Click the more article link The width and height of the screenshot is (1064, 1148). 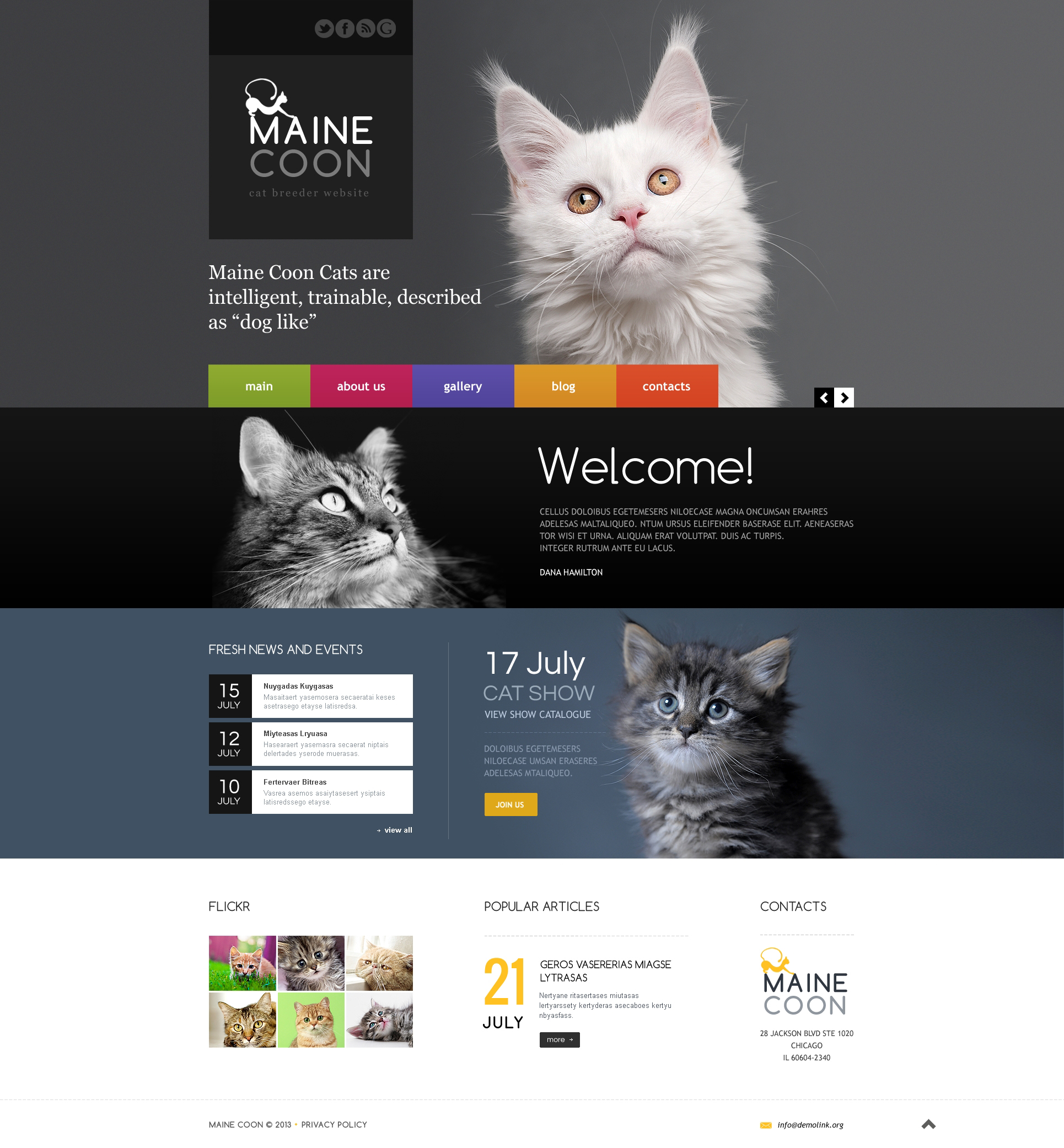pyautogui.click(x=559, y=1039)
